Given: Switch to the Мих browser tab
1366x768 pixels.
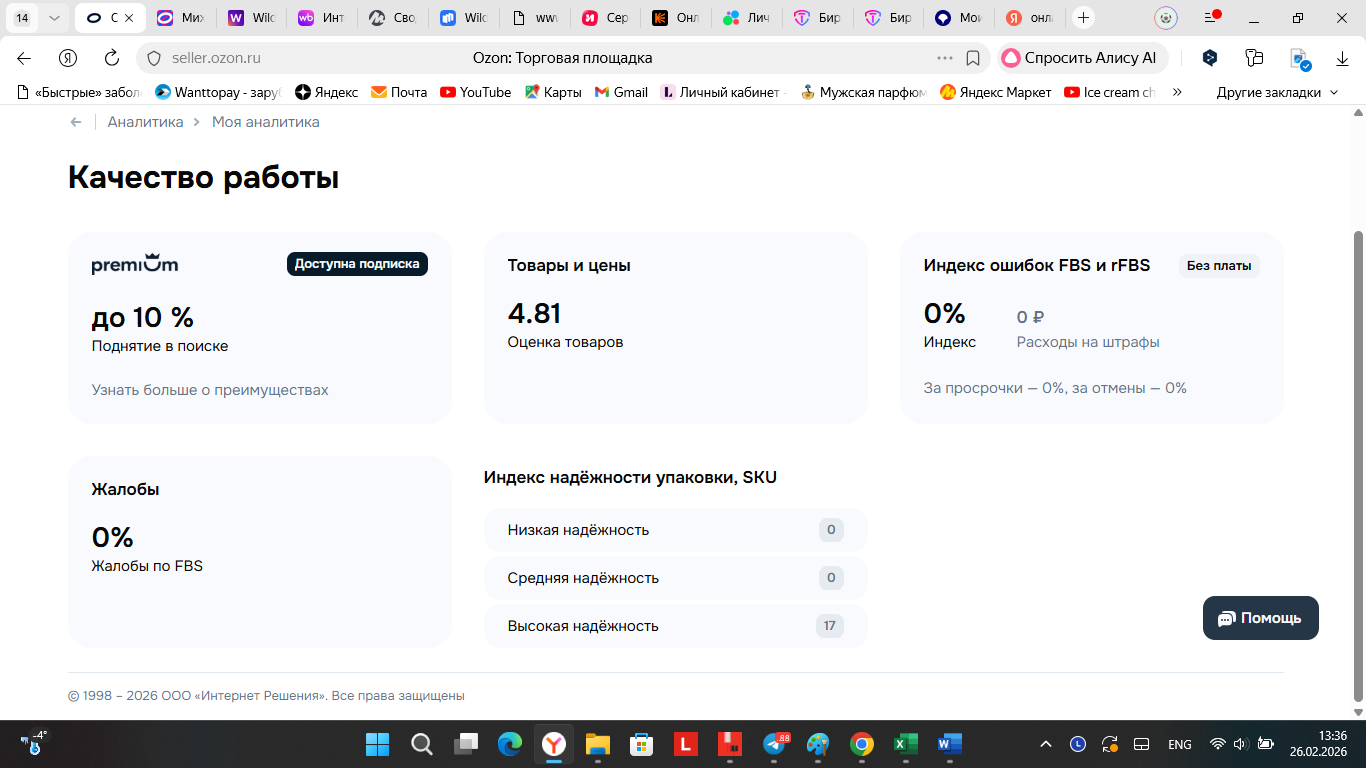Looking at the screenshot, I should click(182, 18).
